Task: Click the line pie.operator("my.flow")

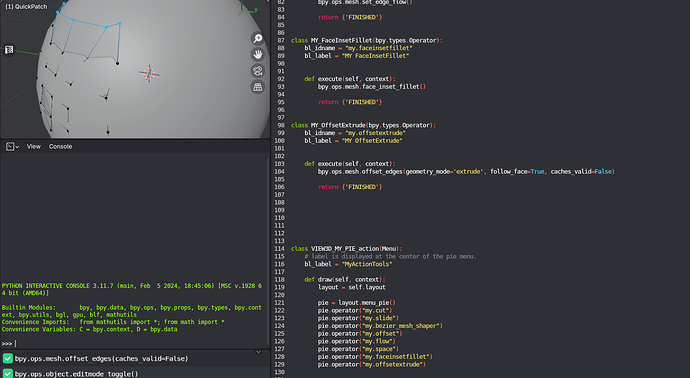Action: point(356,341)
